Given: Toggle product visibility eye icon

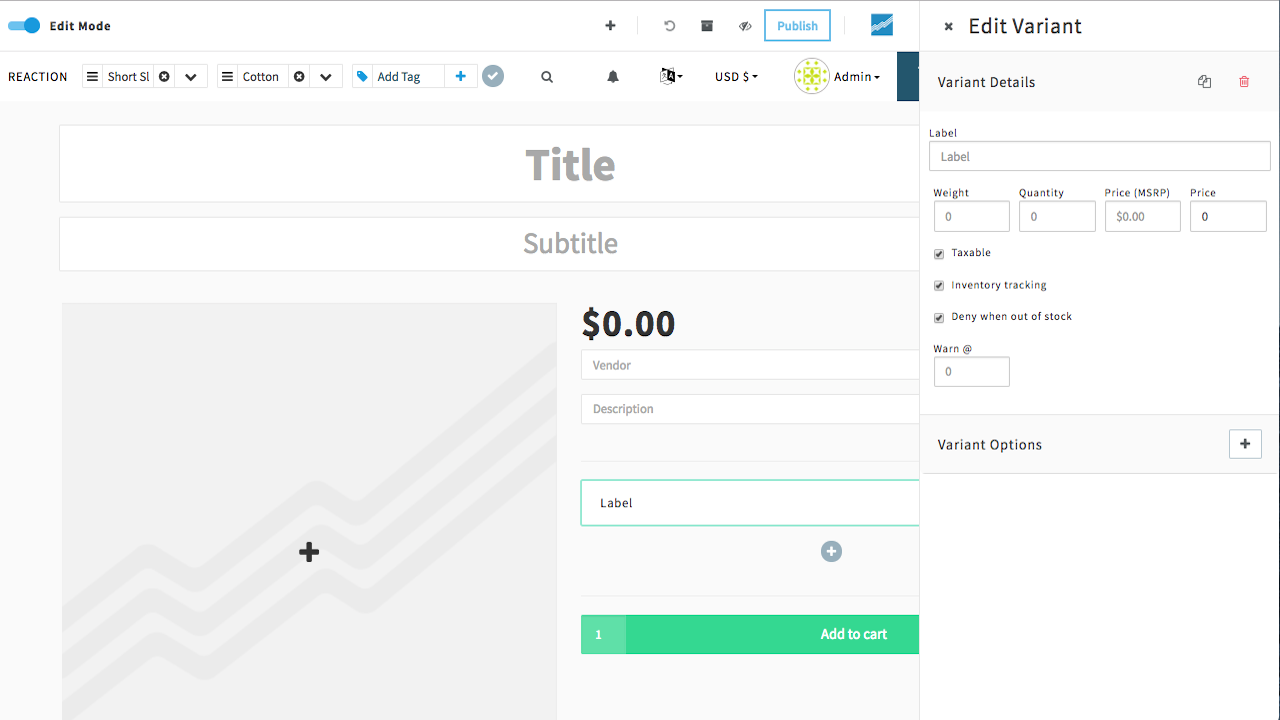Looking at the screenshot, I should [x=745, y=26].
